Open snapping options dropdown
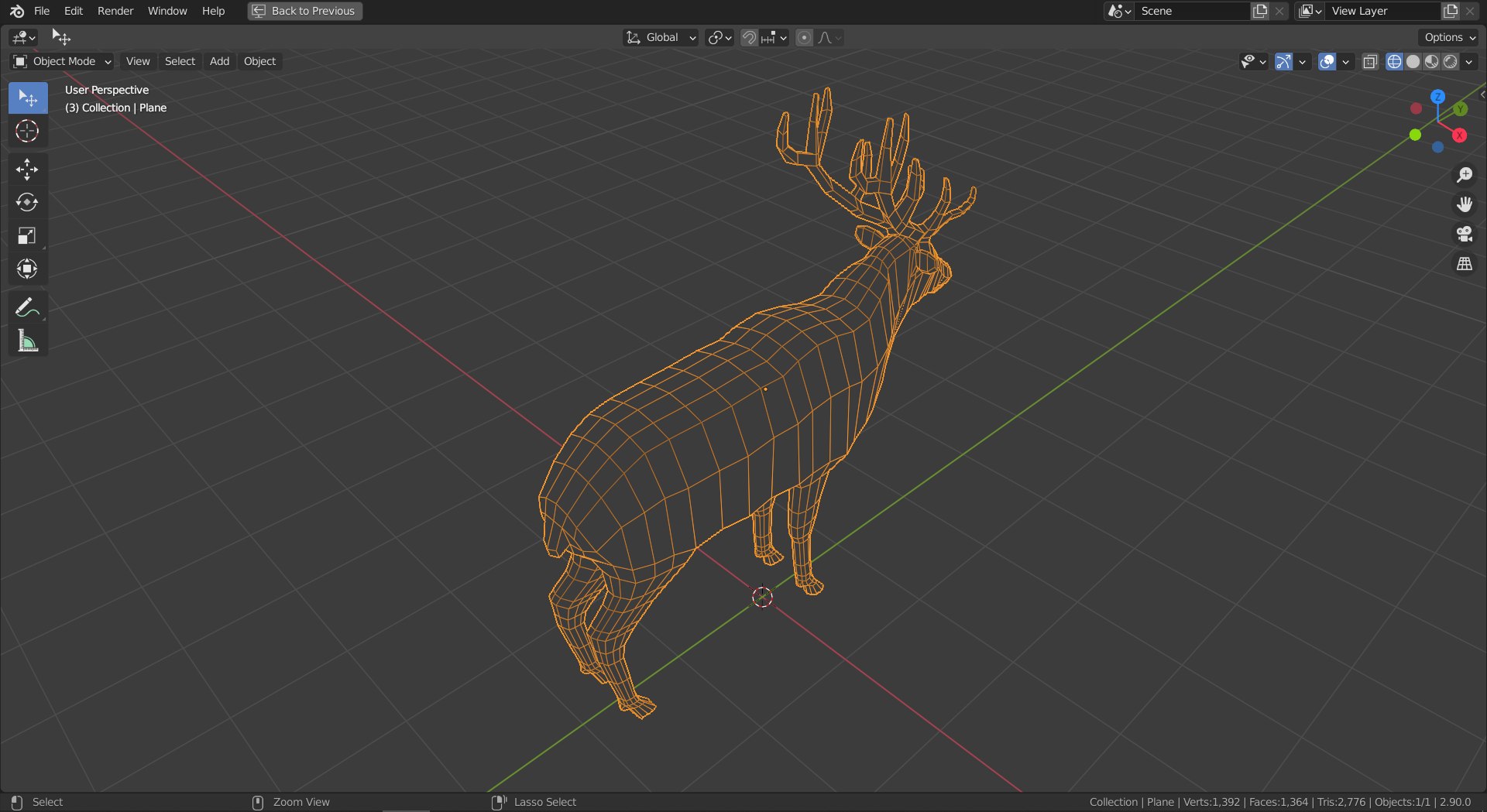 [x=774, y=37]
